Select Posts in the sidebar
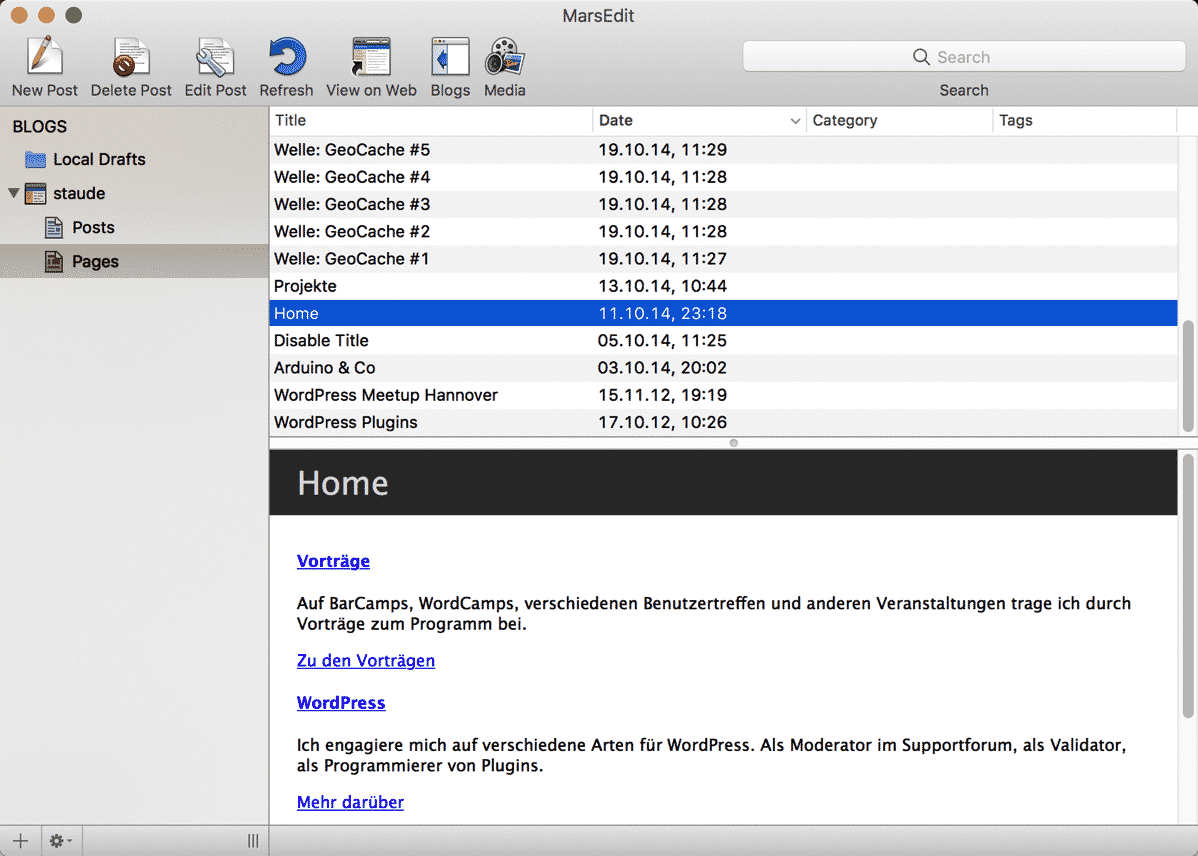 point(93,227)
